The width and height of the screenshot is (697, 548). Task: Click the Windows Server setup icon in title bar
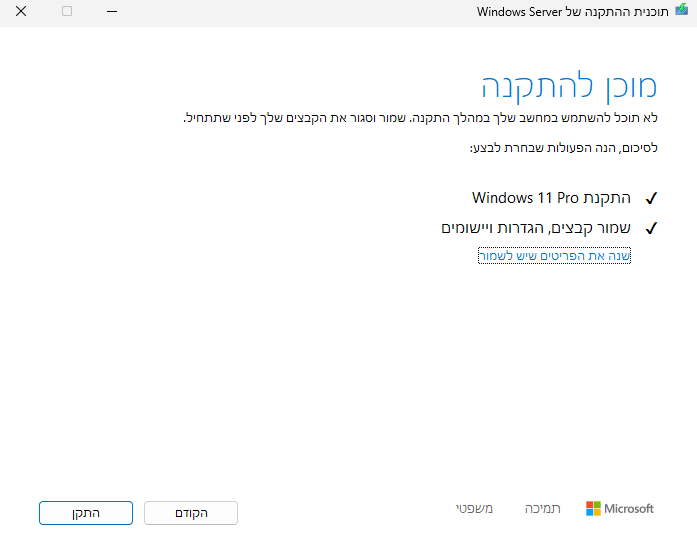682,11
